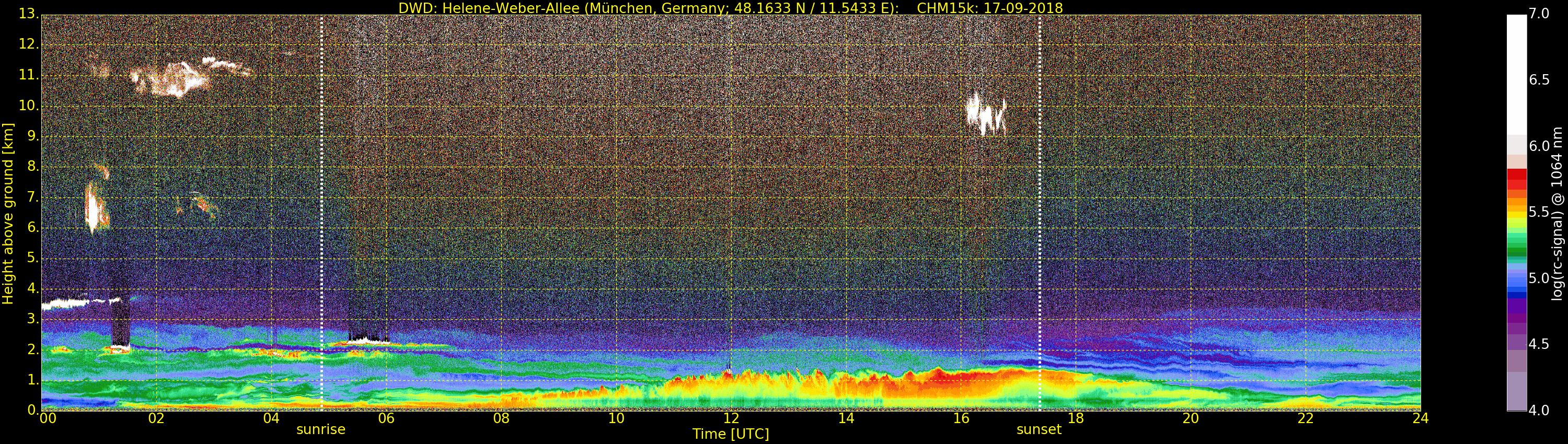This screenshot has width=1568, height=444.
Task: Click the 12 tick label on the time axis
Action: (x=731, y=418)
